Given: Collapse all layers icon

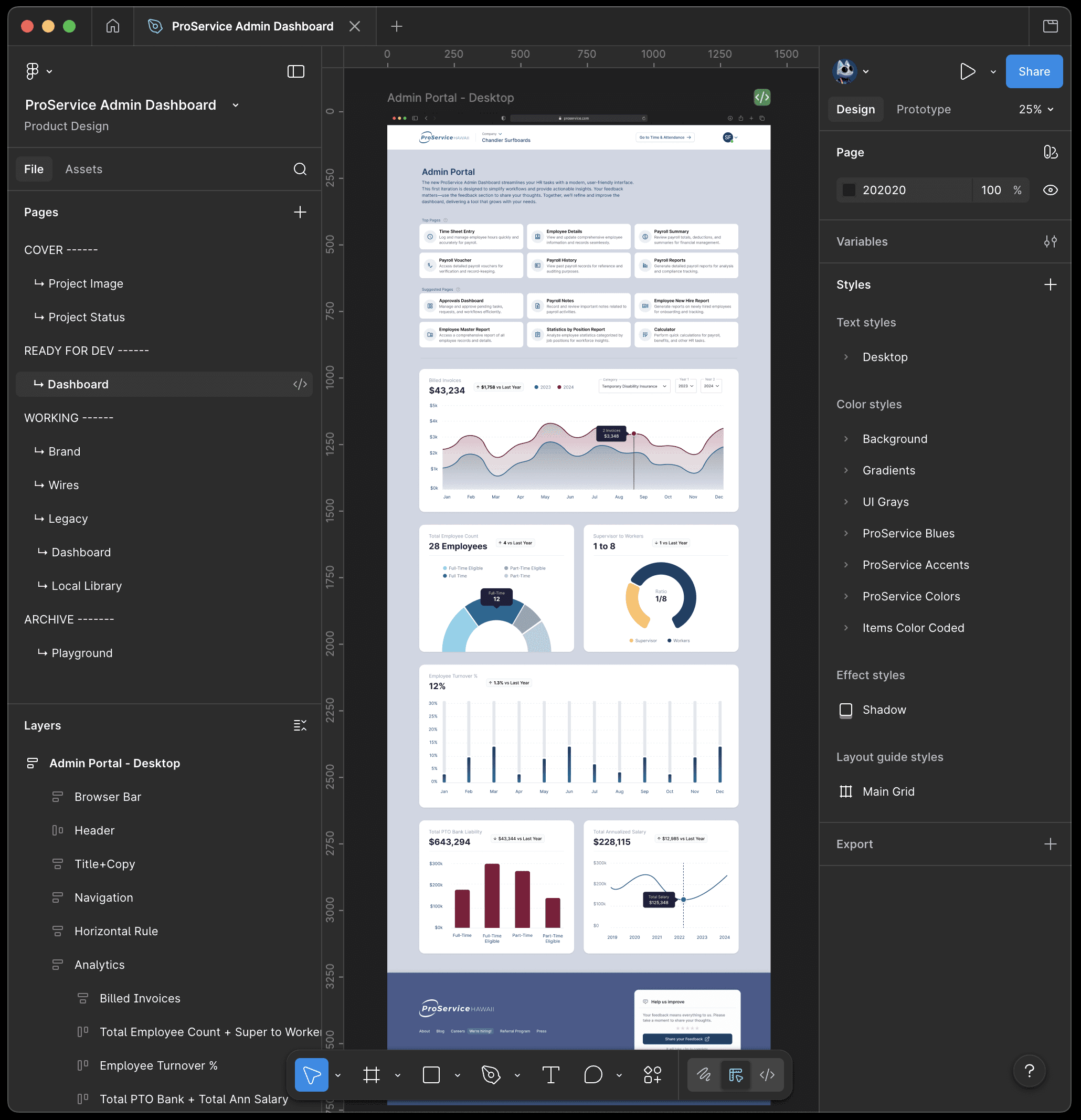Looking at the screenshot, I should point(300,726).
